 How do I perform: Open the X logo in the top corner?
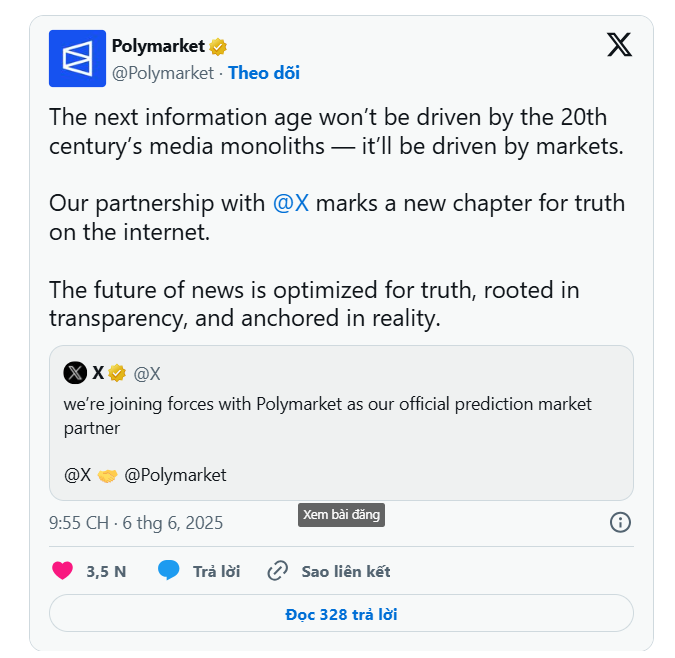[x=619, y=45]
